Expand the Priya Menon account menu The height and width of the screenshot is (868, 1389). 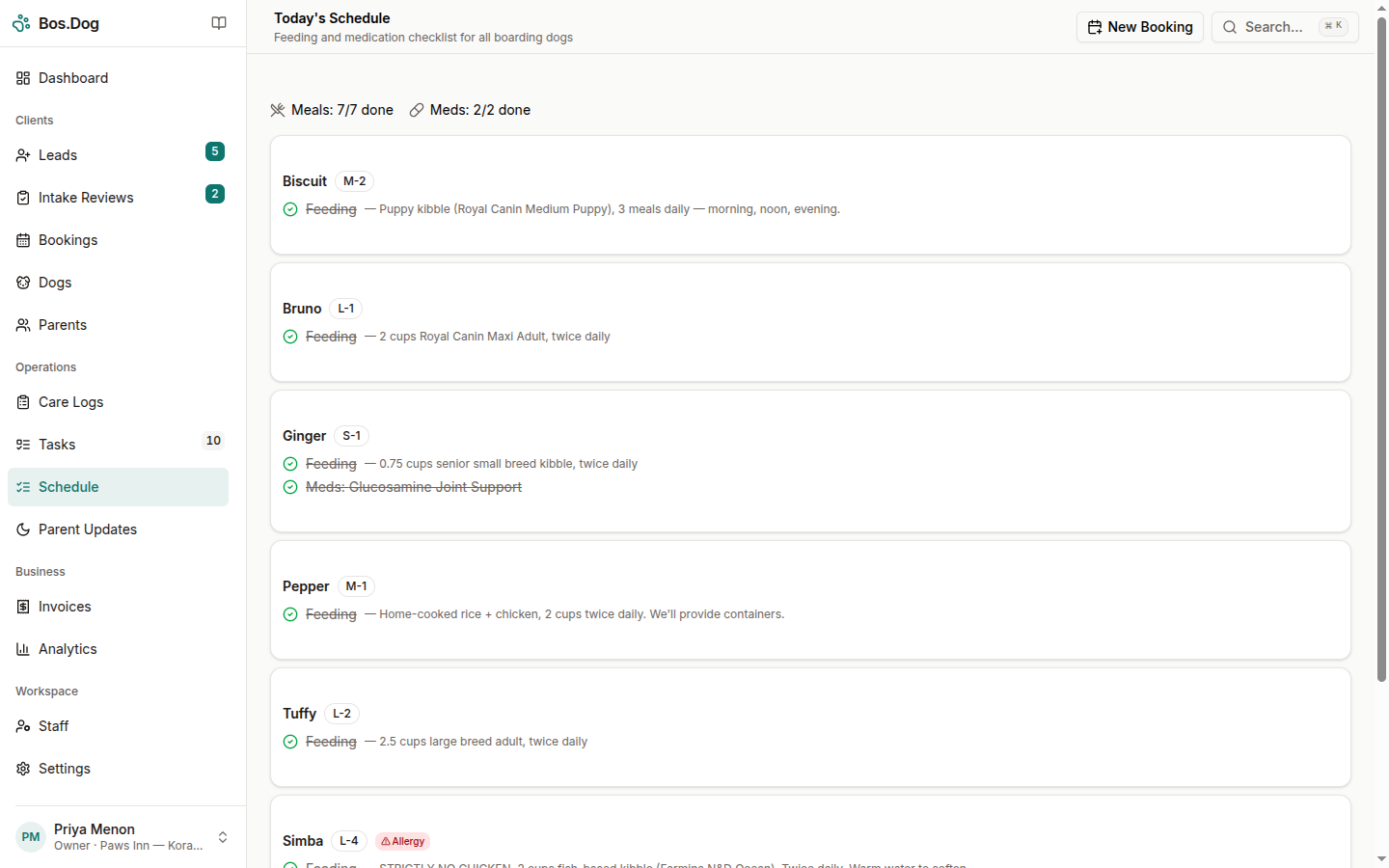[x=223, y=837]
